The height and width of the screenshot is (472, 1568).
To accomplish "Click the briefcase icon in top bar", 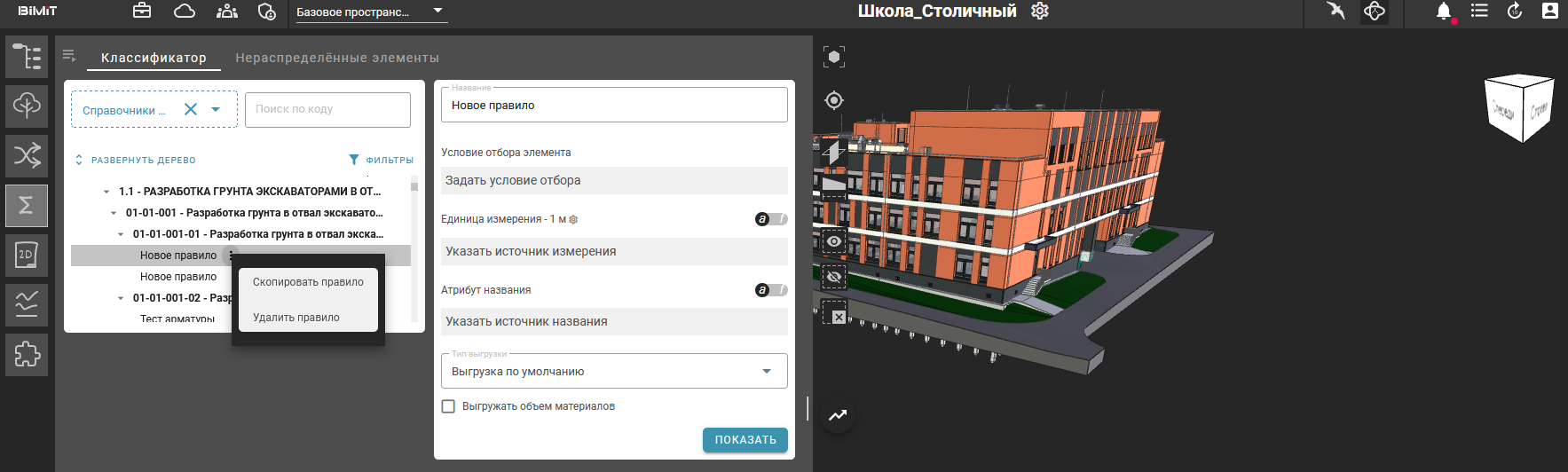I will tap(142, 12).
